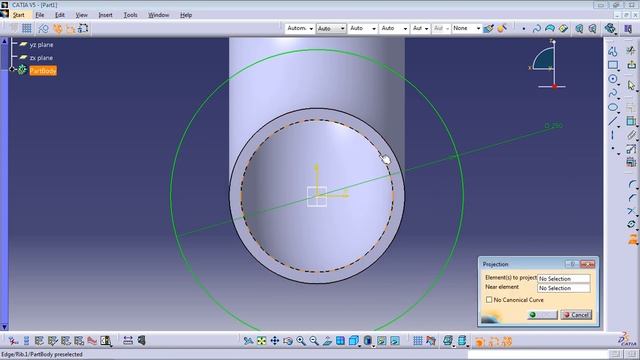The image size is (640, 360).
Task: Click the Zoom In icon
Action: point(301,341)
